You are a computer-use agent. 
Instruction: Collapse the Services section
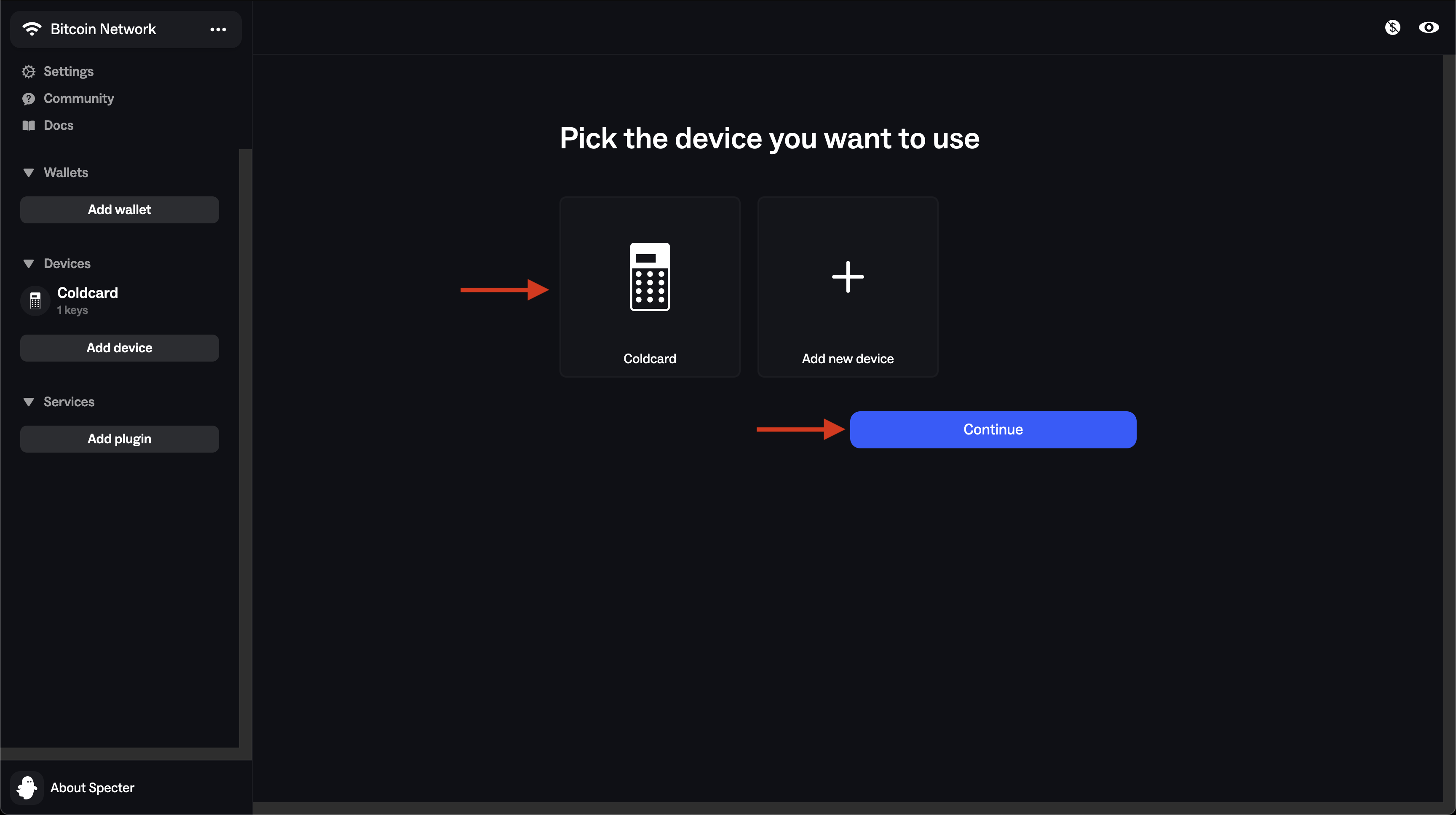click(x=28, y=402)
